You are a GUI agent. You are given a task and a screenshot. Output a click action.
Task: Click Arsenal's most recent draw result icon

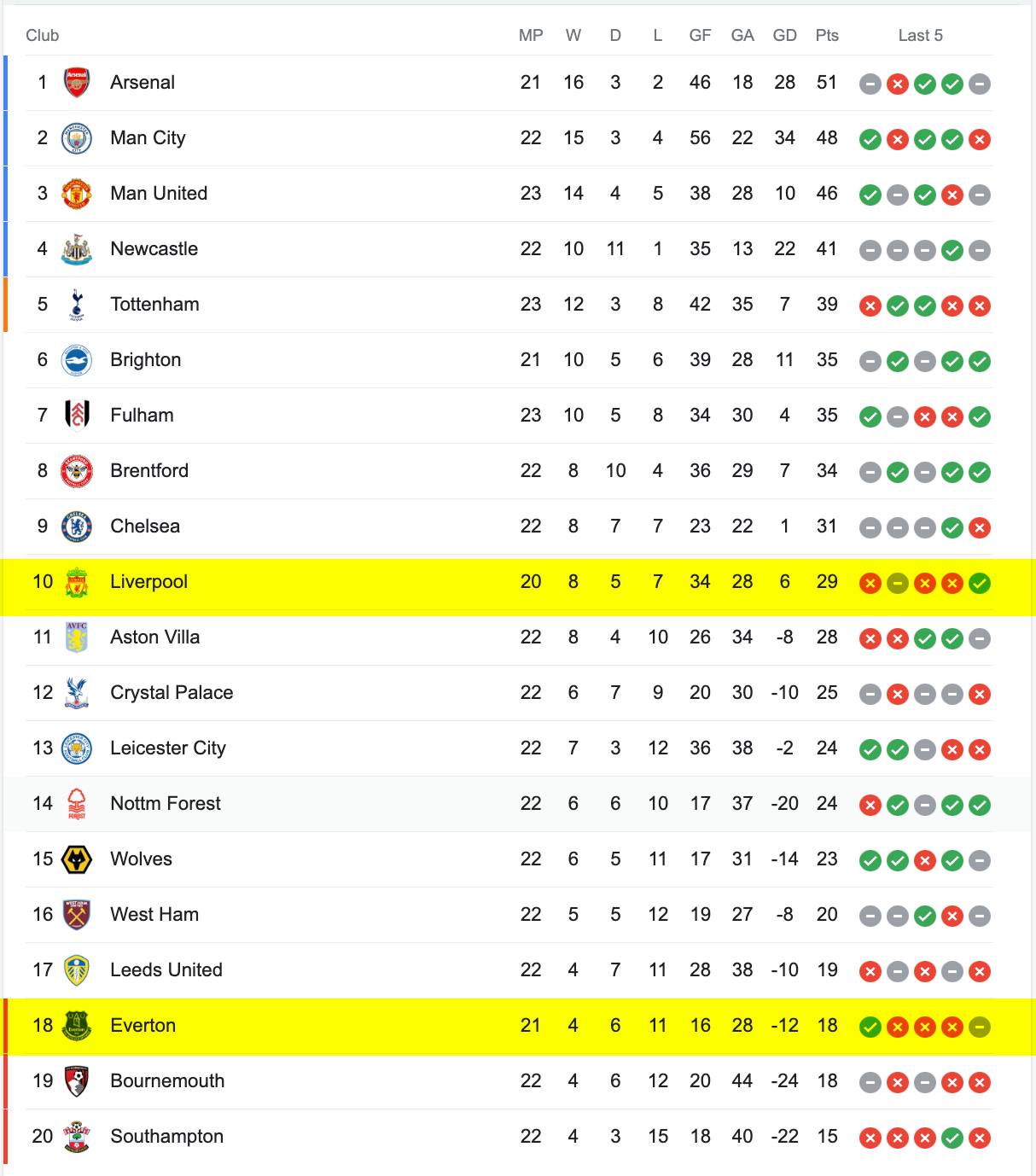click(x=980, y=84)
